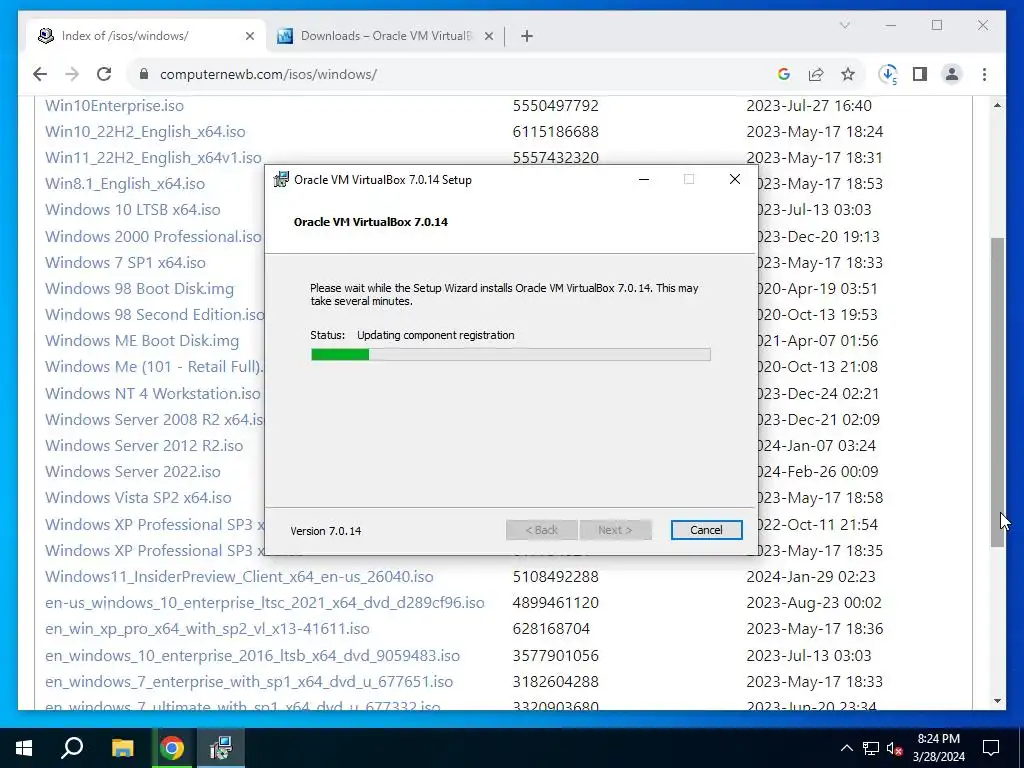Go back using Chrome's back arrow

(40, 74)
